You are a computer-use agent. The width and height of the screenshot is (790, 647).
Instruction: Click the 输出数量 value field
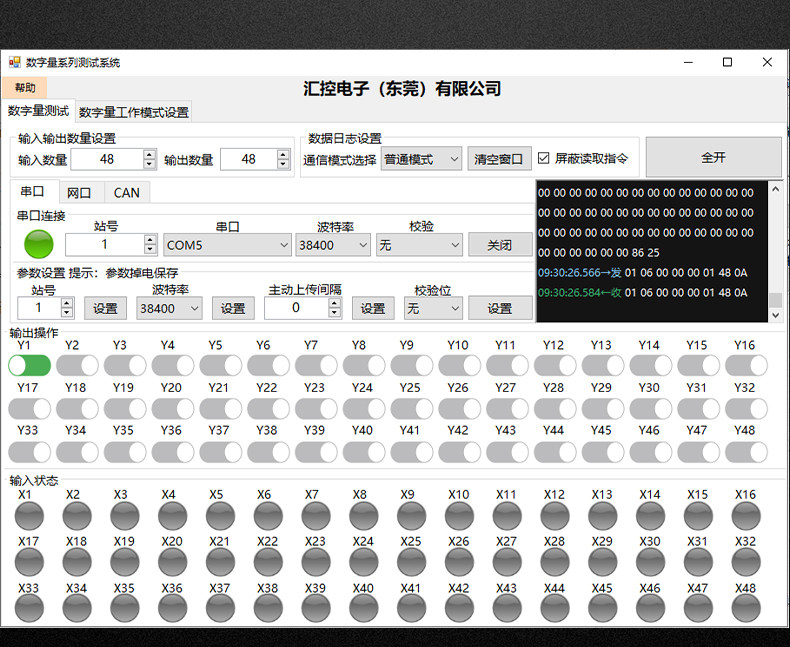(249, 159)
